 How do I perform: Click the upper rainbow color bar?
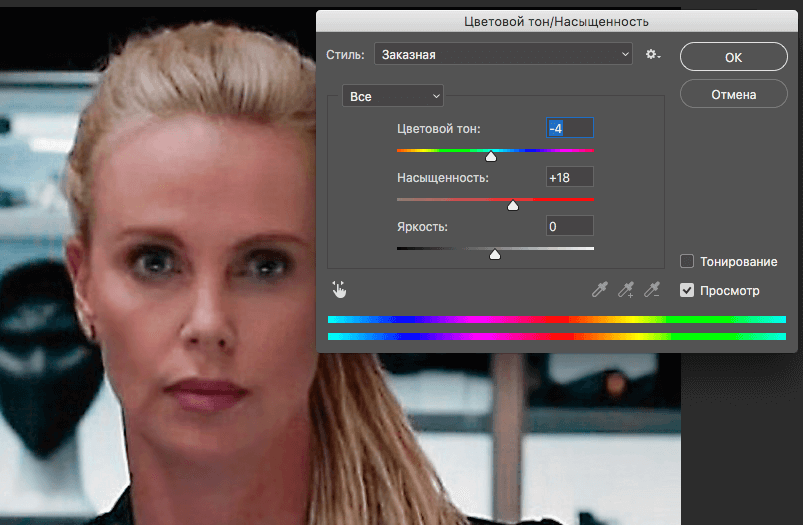coord(556,320)
